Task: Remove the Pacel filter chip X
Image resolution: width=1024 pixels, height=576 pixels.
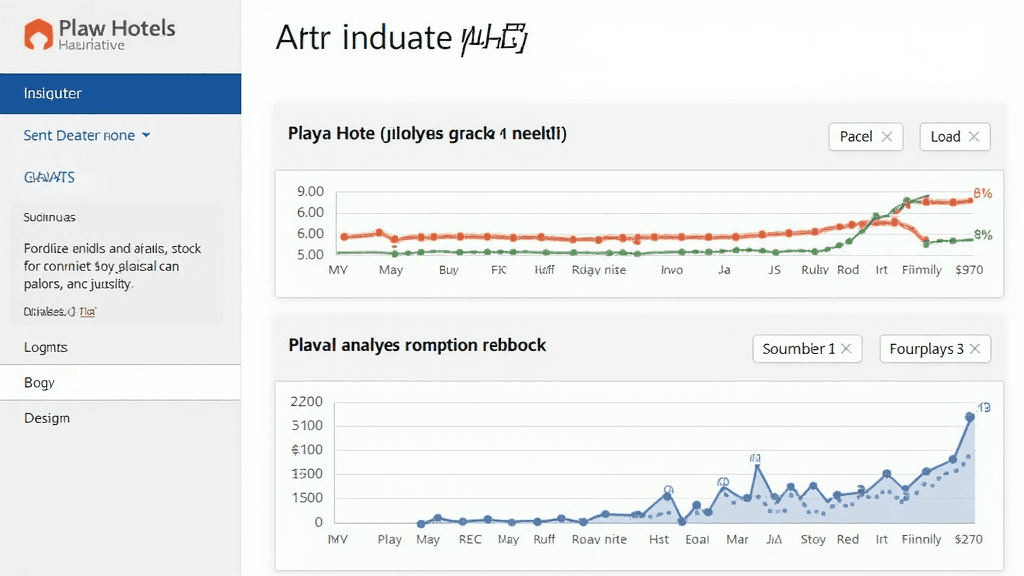Action: (886, 137)
